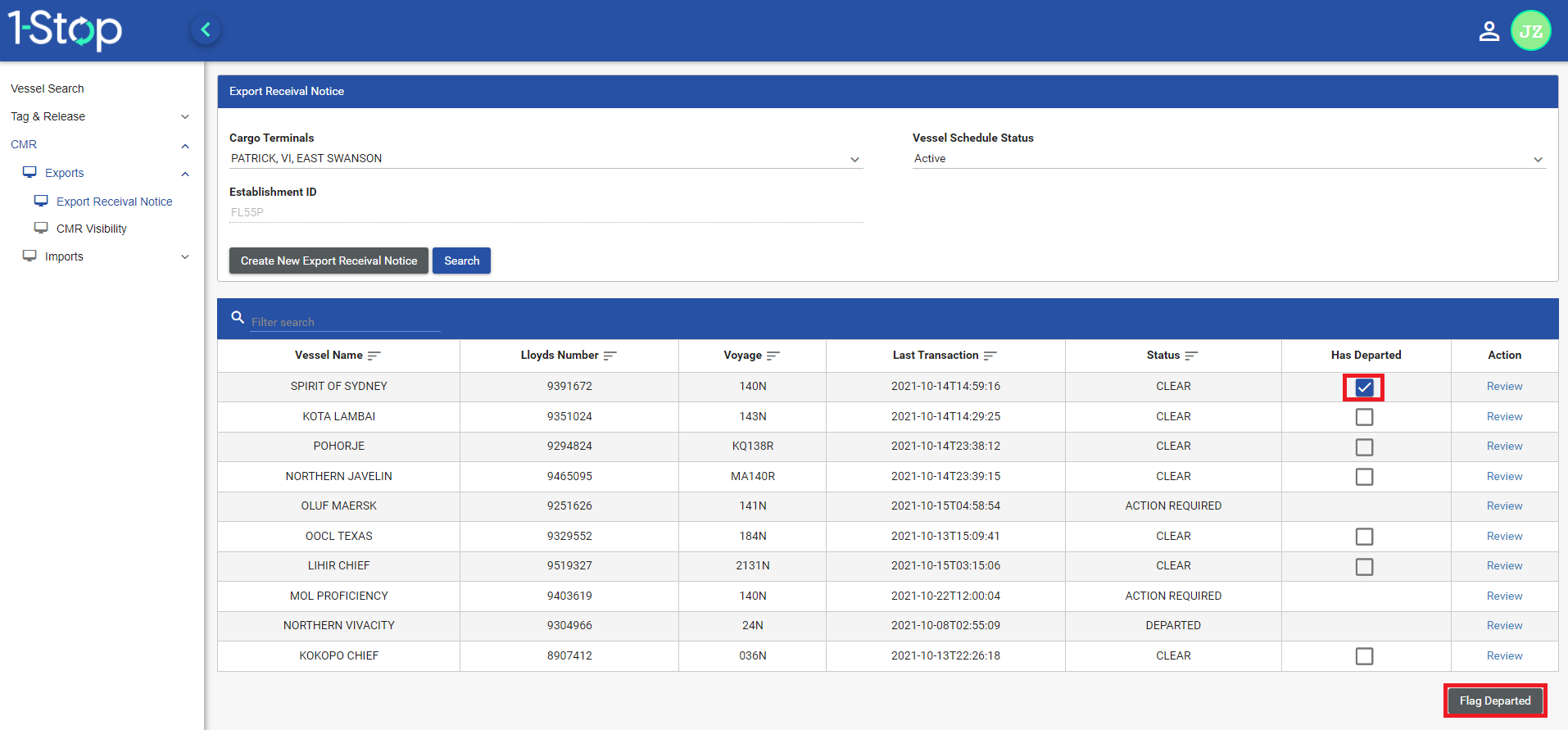Collapse the sidebar with the back arrow
This screenshot has width=1568, height=730.
tap(206, 30)
